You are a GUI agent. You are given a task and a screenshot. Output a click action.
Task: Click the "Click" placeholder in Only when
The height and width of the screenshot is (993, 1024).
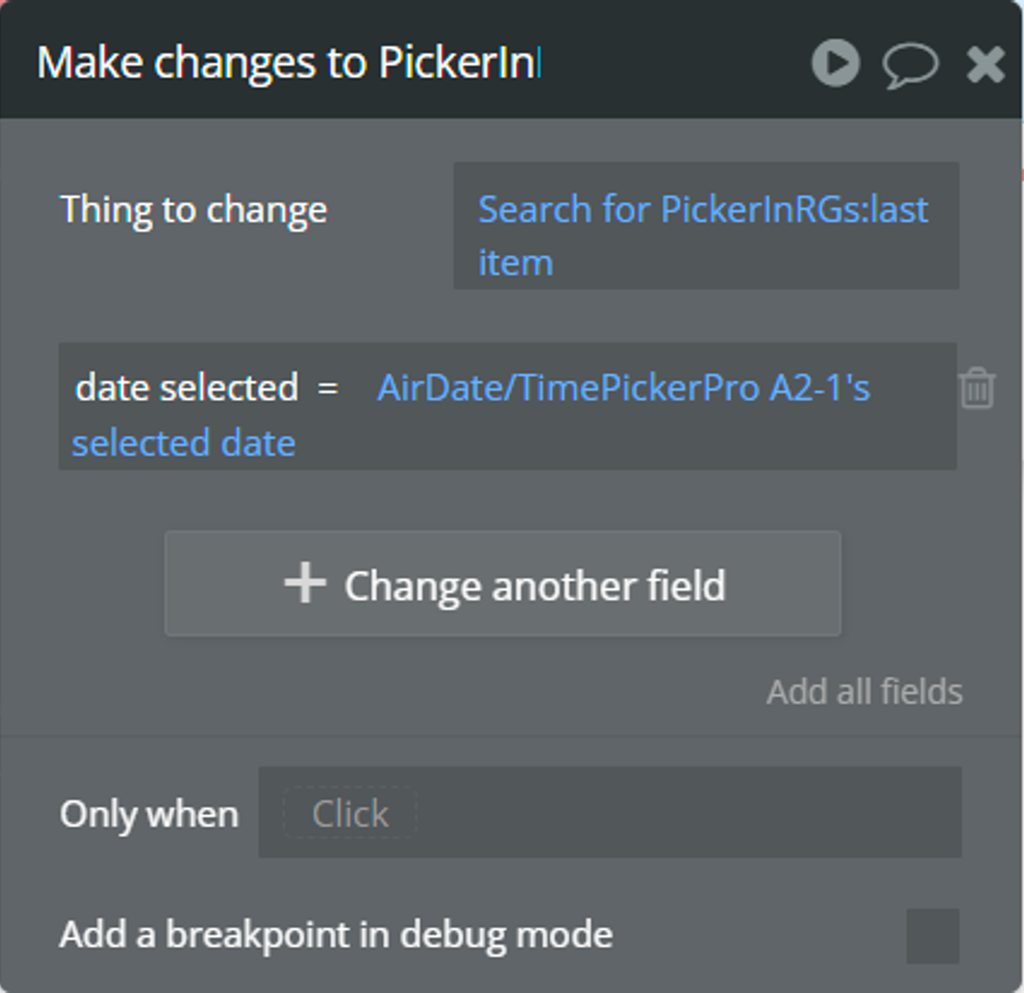click(x=349, y=814)
